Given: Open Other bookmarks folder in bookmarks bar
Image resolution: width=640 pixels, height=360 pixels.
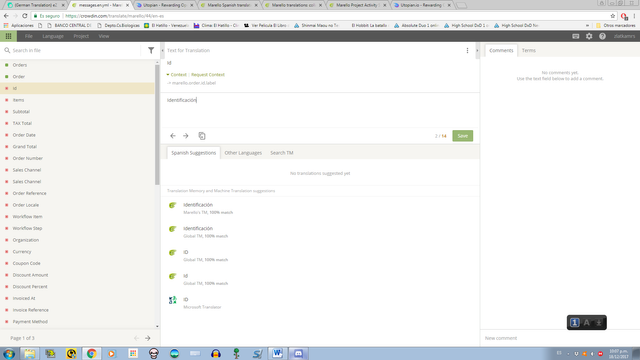Looking at the screenshot, I should tap(615, 25).
